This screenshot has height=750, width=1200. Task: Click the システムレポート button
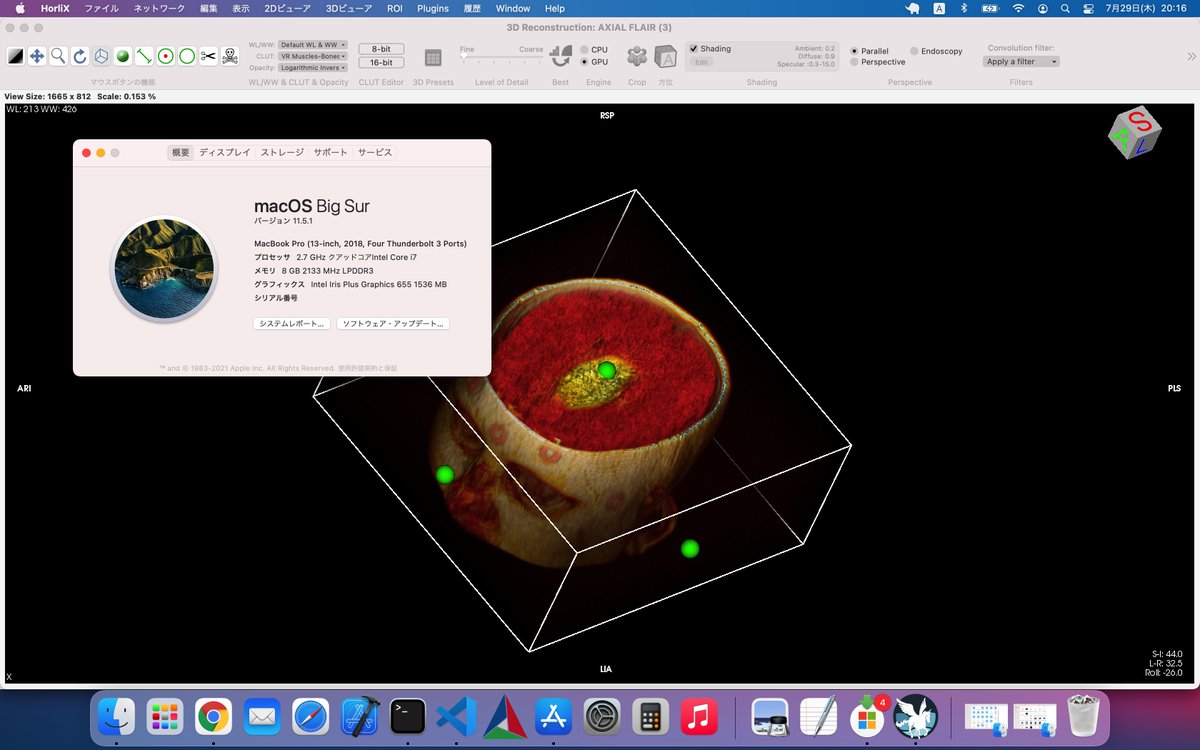[292, 324]
